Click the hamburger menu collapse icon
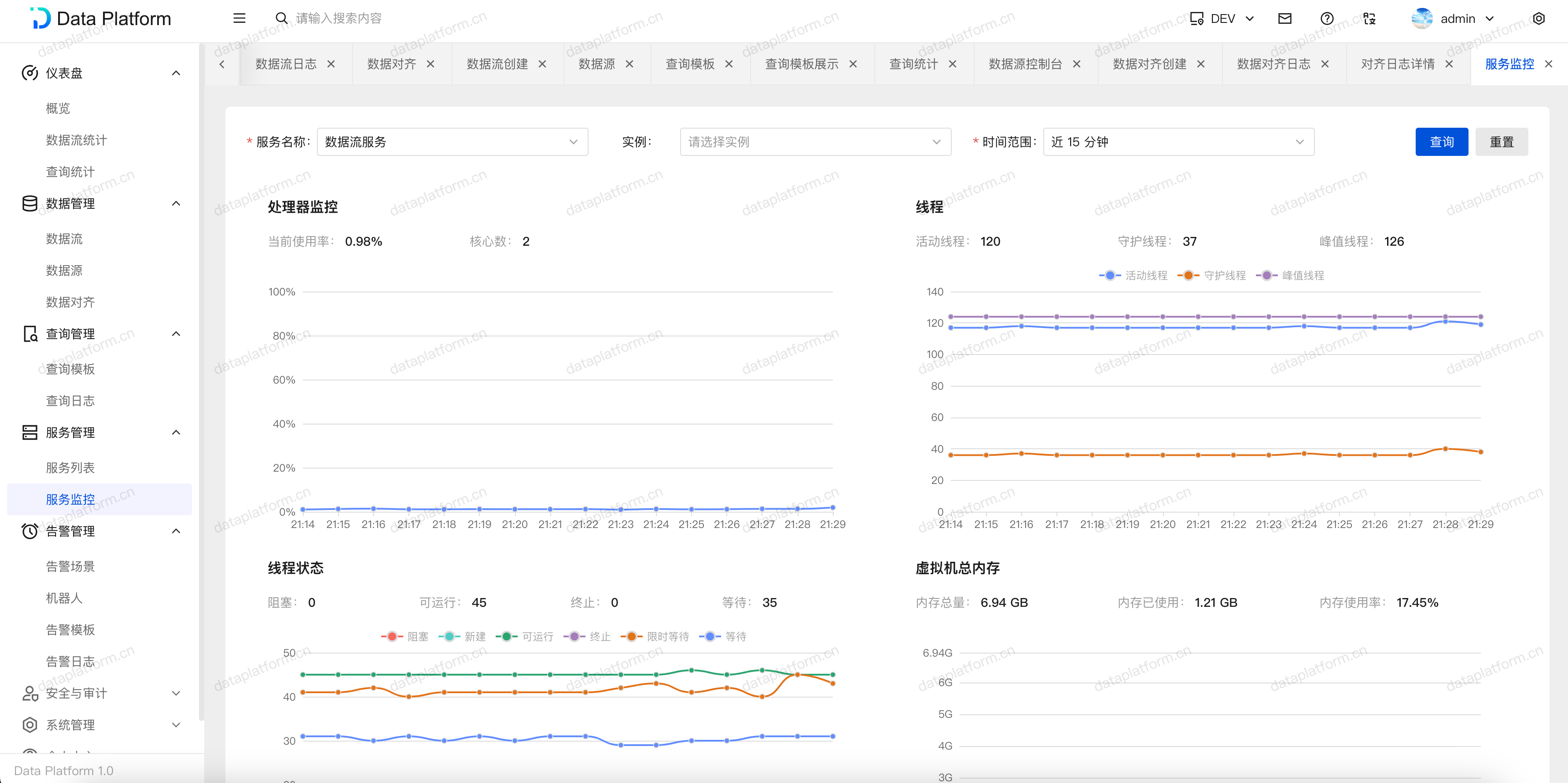The height and width of the screenshot is (783, 1568). [x=239, y=18]
